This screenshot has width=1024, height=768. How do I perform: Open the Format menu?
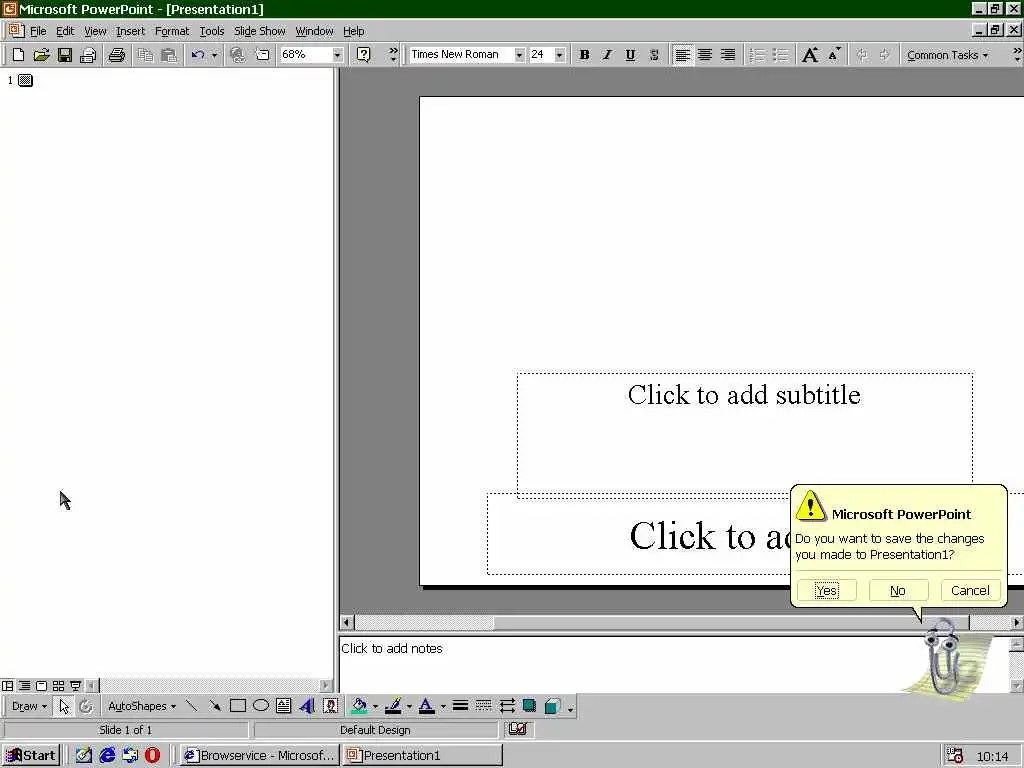(x=172, y=31)
